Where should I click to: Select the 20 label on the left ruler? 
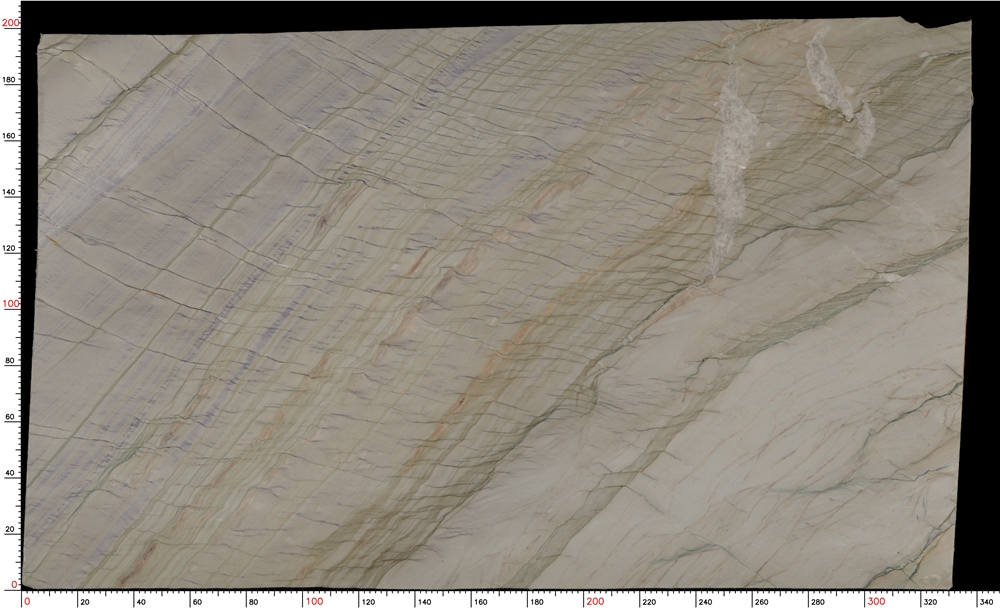10,529
